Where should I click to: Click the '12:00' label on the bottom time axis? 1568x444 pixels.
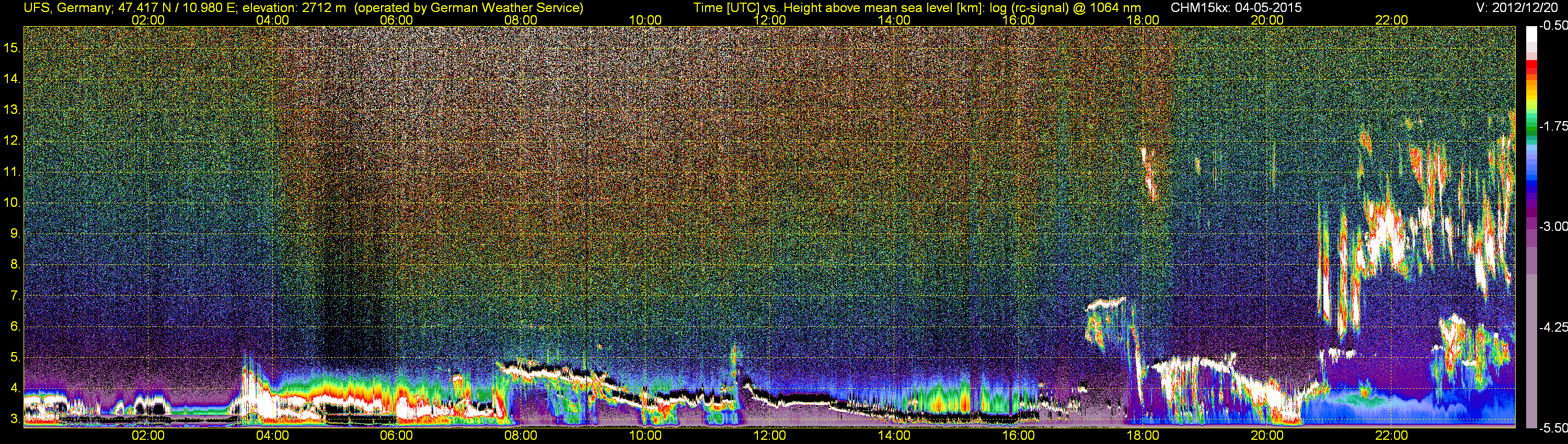point(769,436)
